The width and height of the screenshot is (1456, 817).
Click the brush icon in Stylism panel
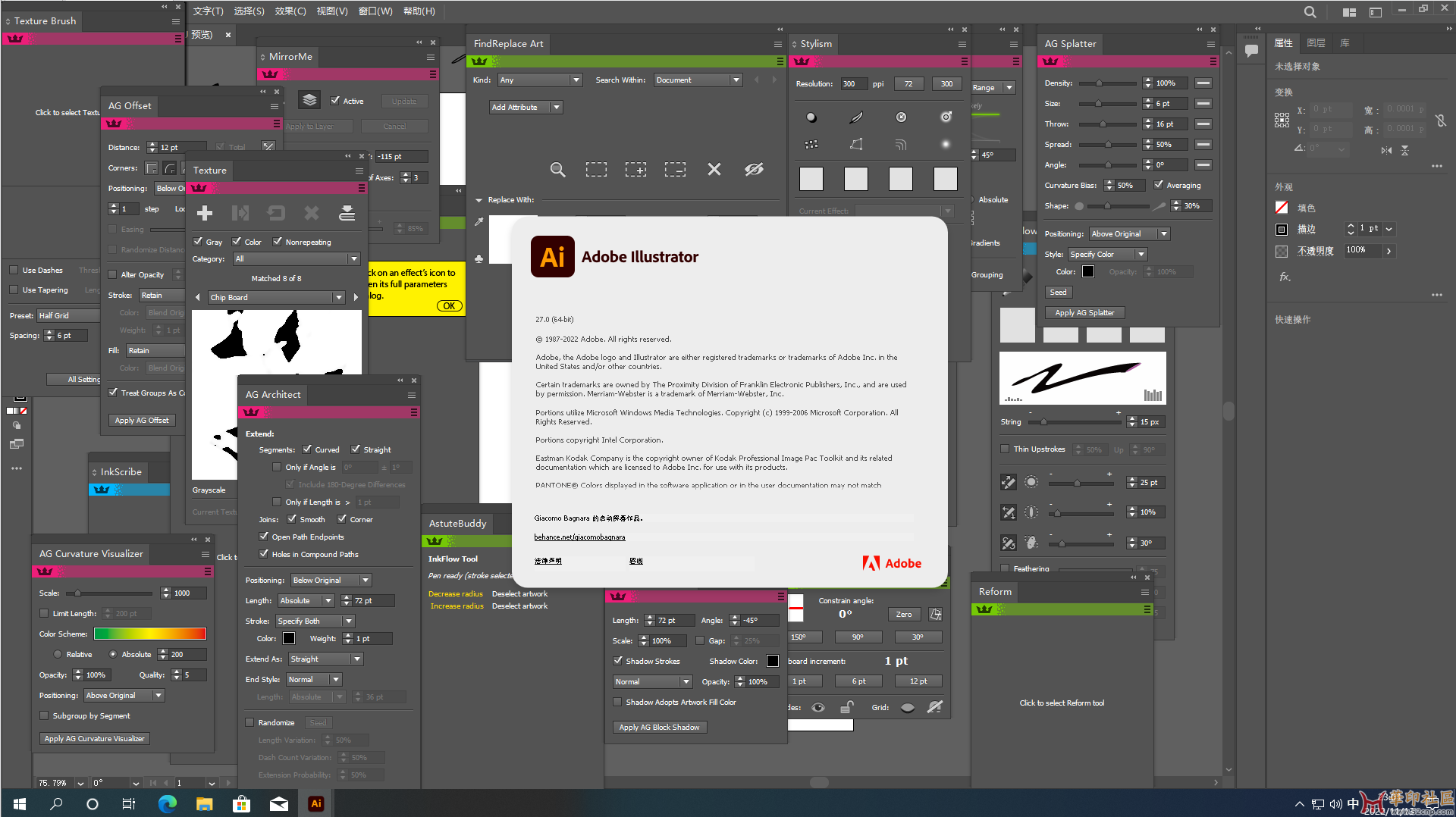click(856, 117)
